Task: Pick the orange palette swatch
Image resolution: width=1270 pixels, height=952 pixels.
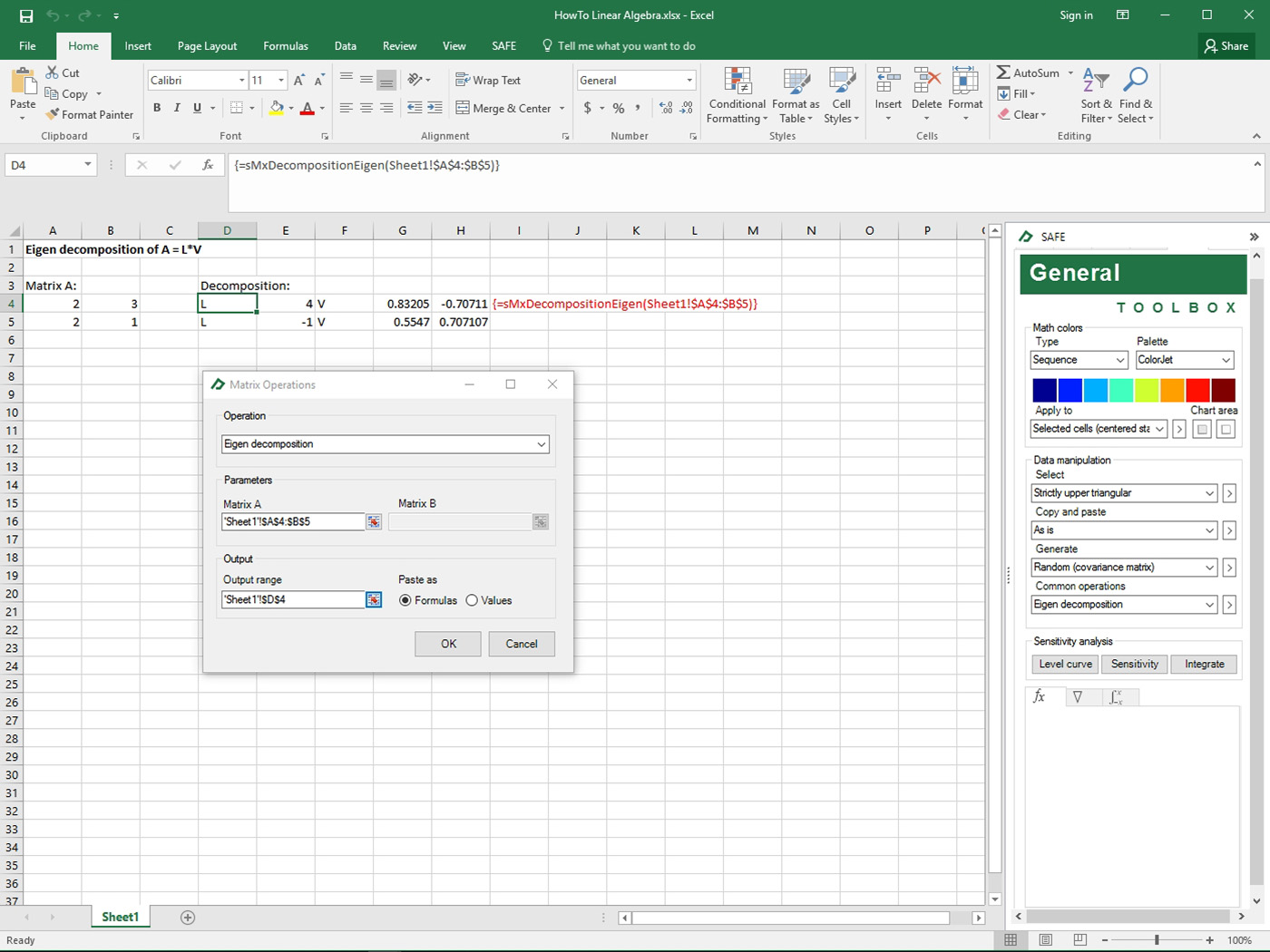Action: pos(1172,390)
